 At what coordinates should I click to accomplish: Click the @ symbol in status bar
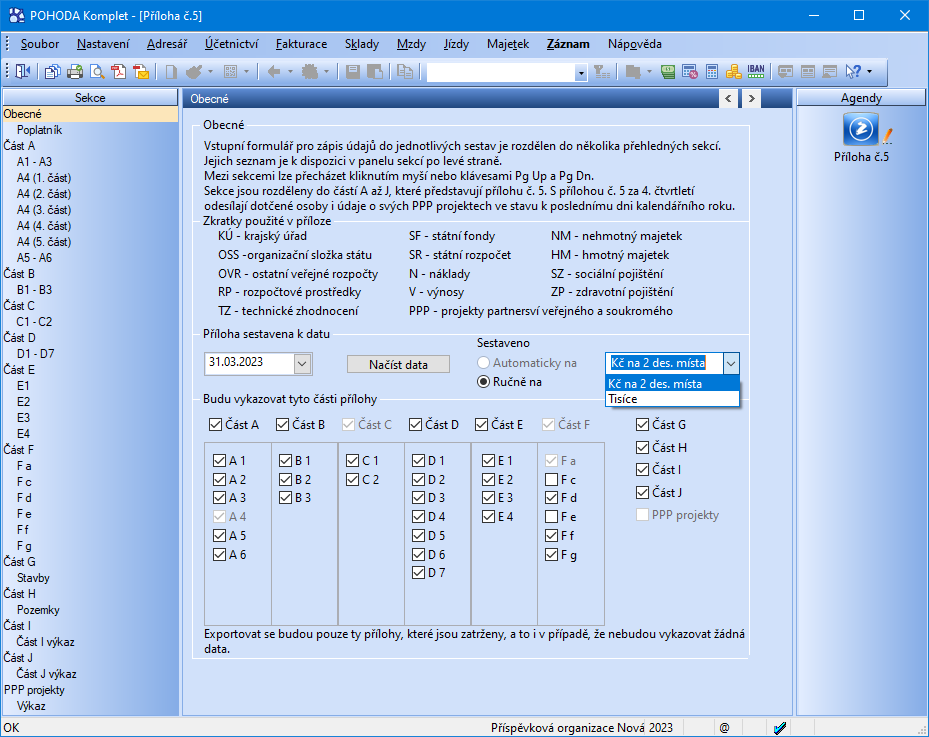tap(724, 728)
